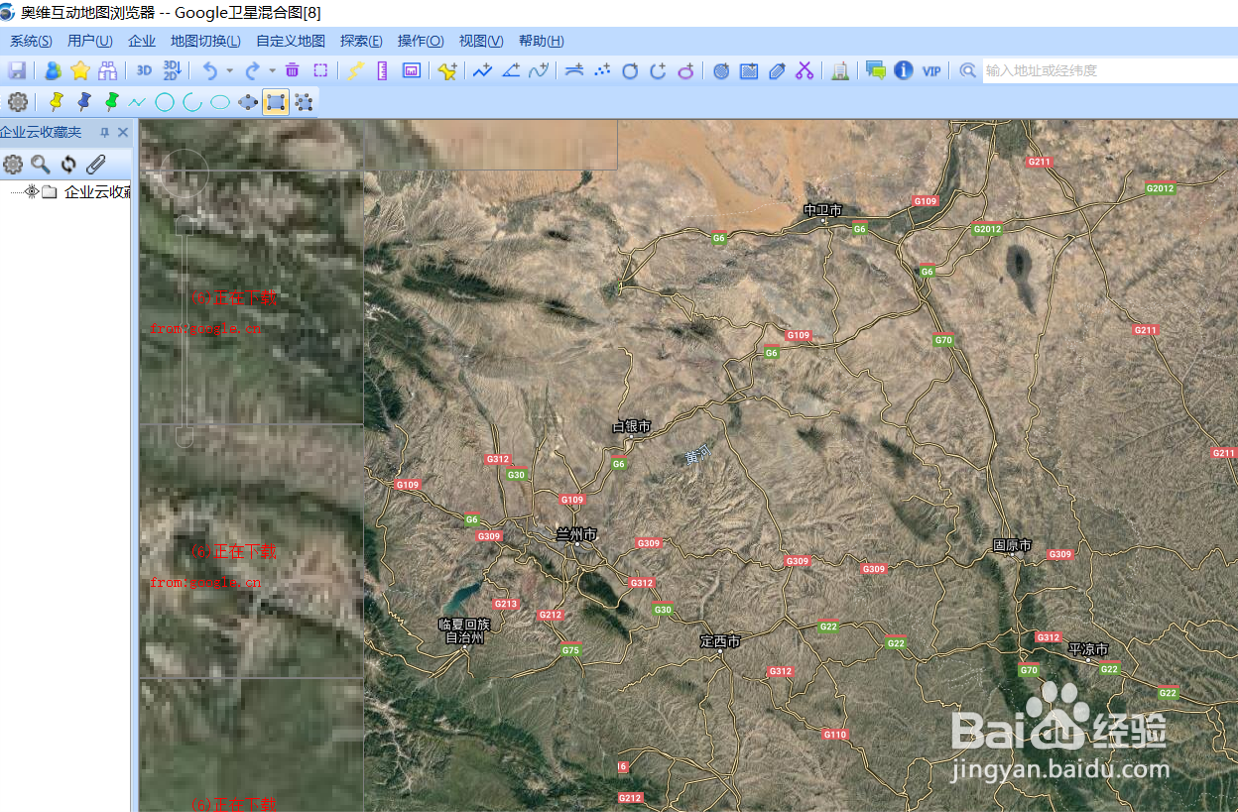1238x812 pixels.
Task: Click the building icon in toolbar
Action: click(x=840, y=71)
